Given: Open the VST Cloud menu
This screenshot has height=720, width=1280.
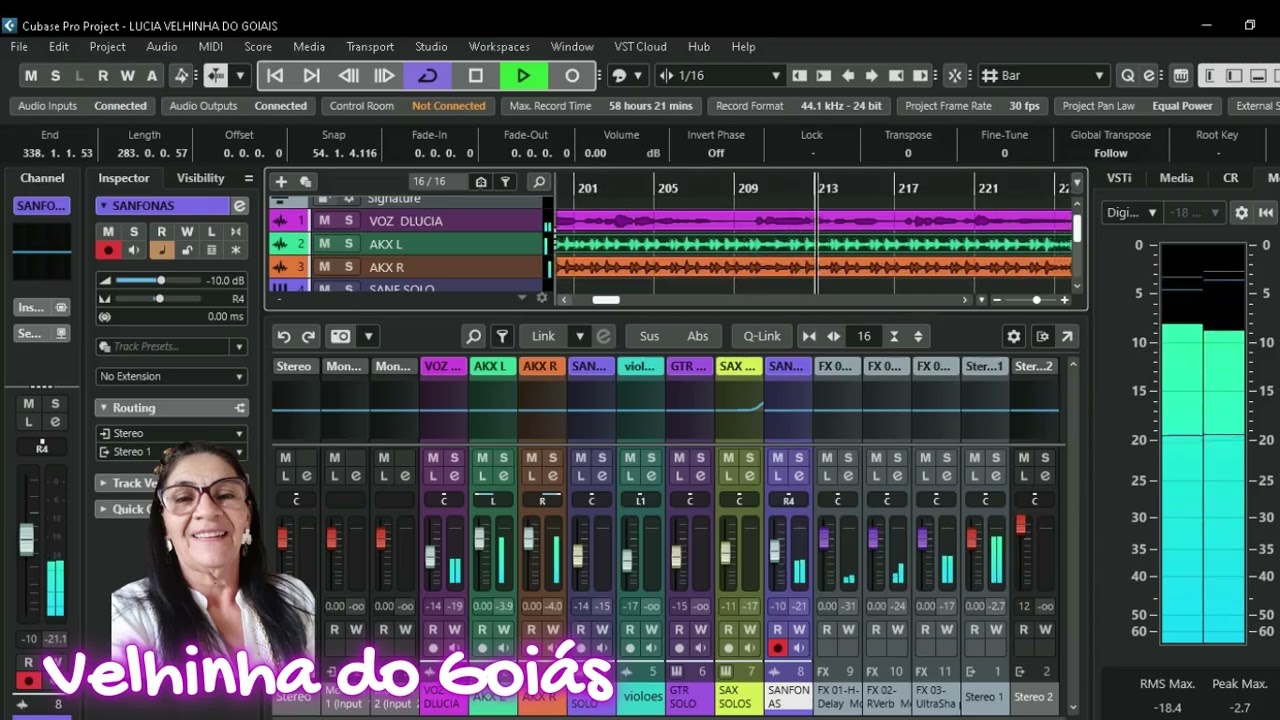Looking at the screenshot, I should pyautogui.click(x=640, y=47).
